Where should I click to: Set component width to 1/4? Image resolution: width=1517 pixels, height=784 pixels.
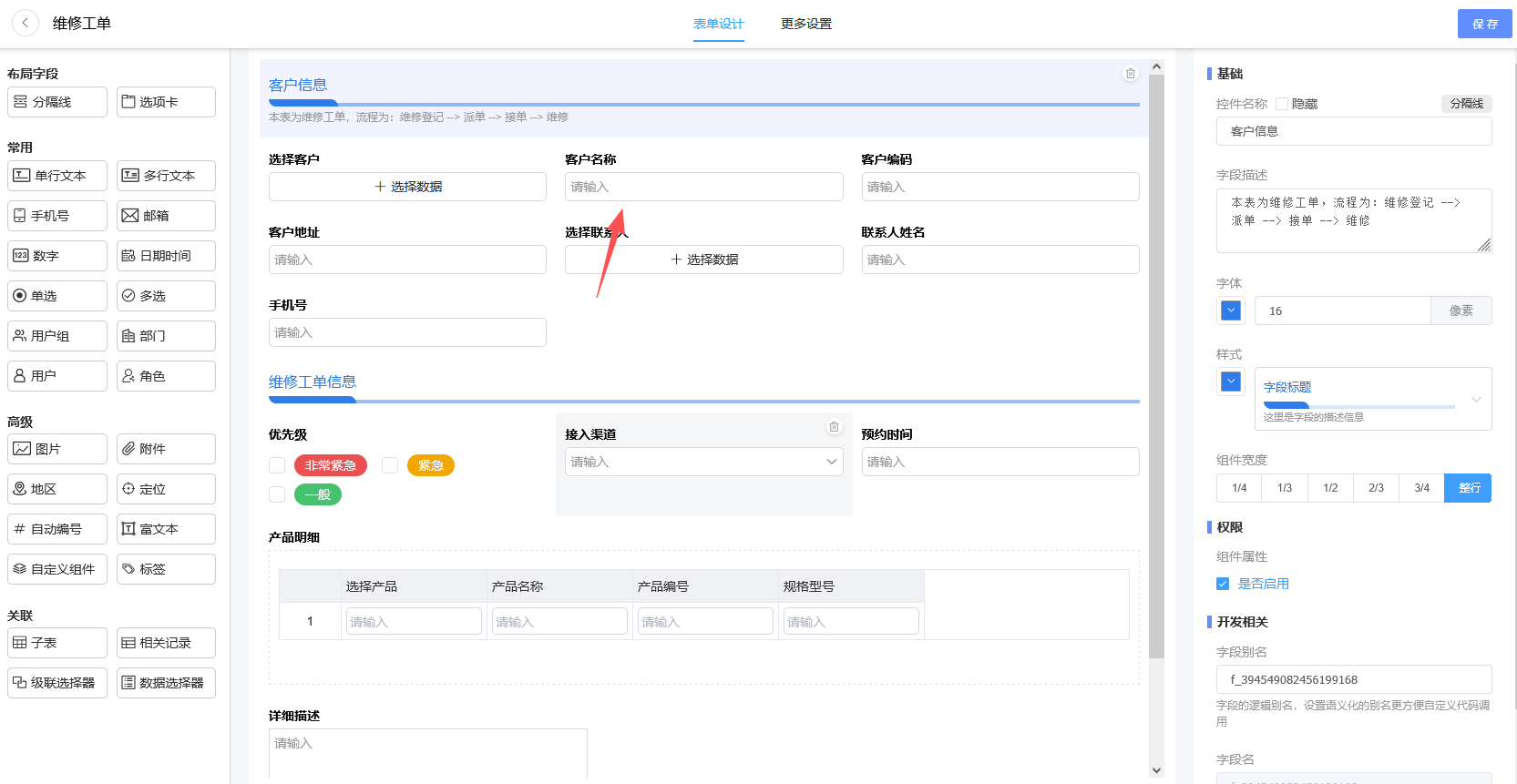click(x=1239, y=488)
